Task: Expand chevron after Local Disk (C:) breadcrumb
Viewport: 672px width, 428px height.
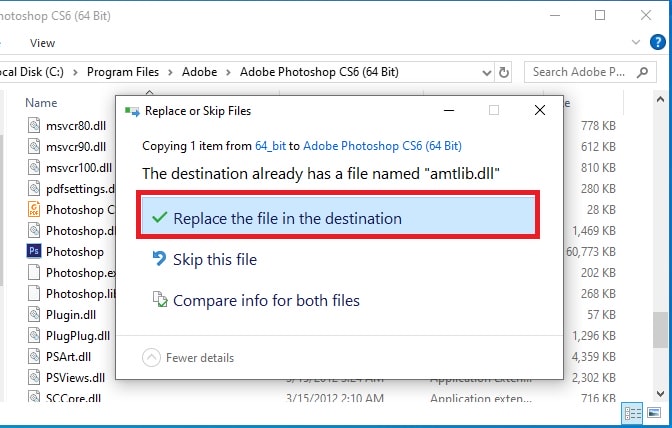Action: click(75, 72)
